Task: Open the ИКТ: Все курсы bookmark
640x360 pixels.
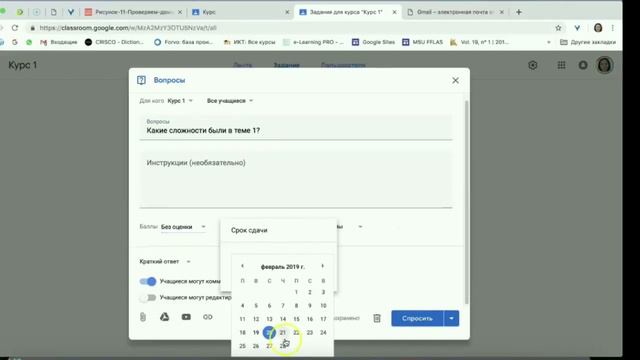Action: coord(249,42)
